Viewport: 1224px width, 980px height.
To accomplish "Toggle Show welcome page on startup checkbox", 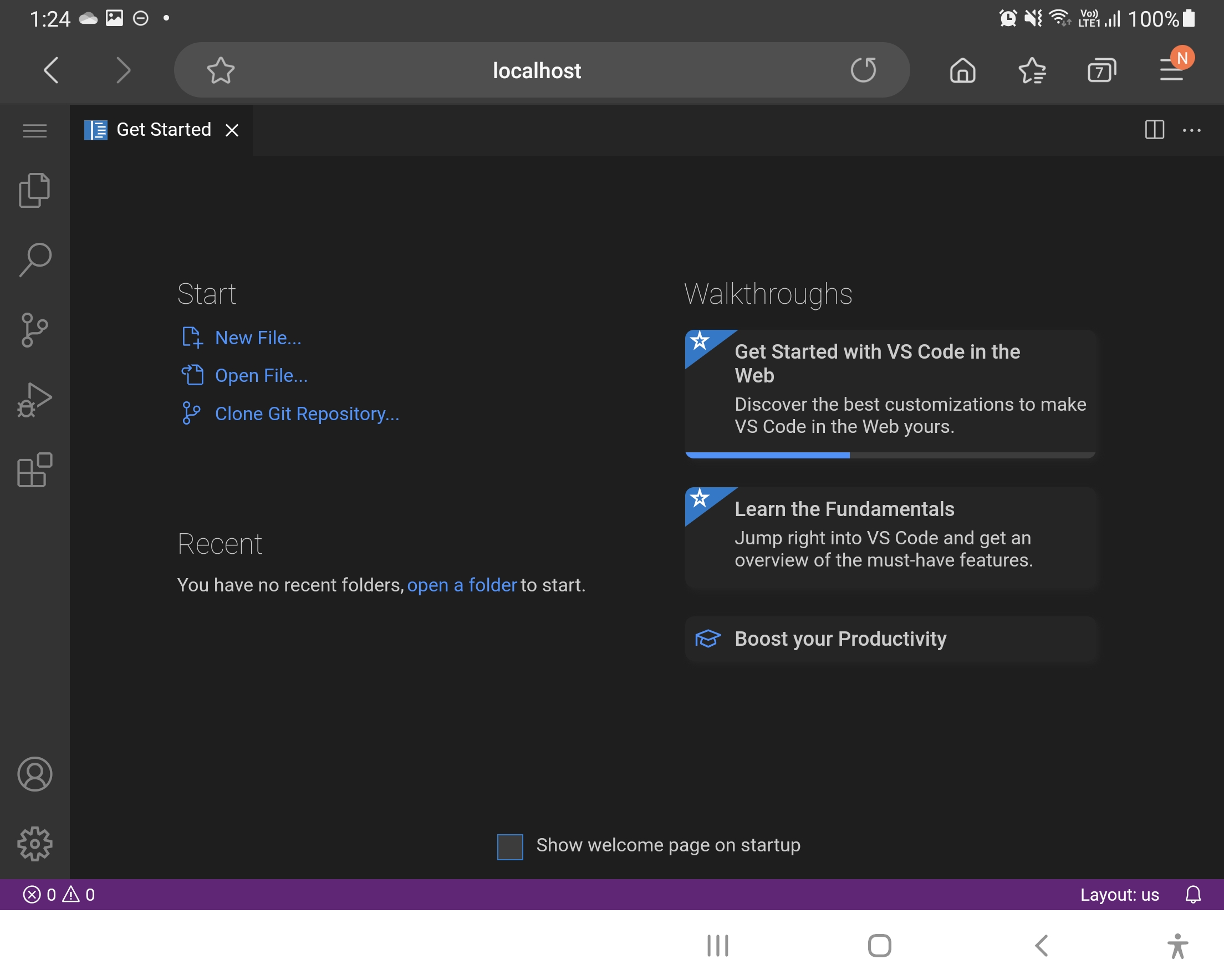I will (x=510, y=846).
